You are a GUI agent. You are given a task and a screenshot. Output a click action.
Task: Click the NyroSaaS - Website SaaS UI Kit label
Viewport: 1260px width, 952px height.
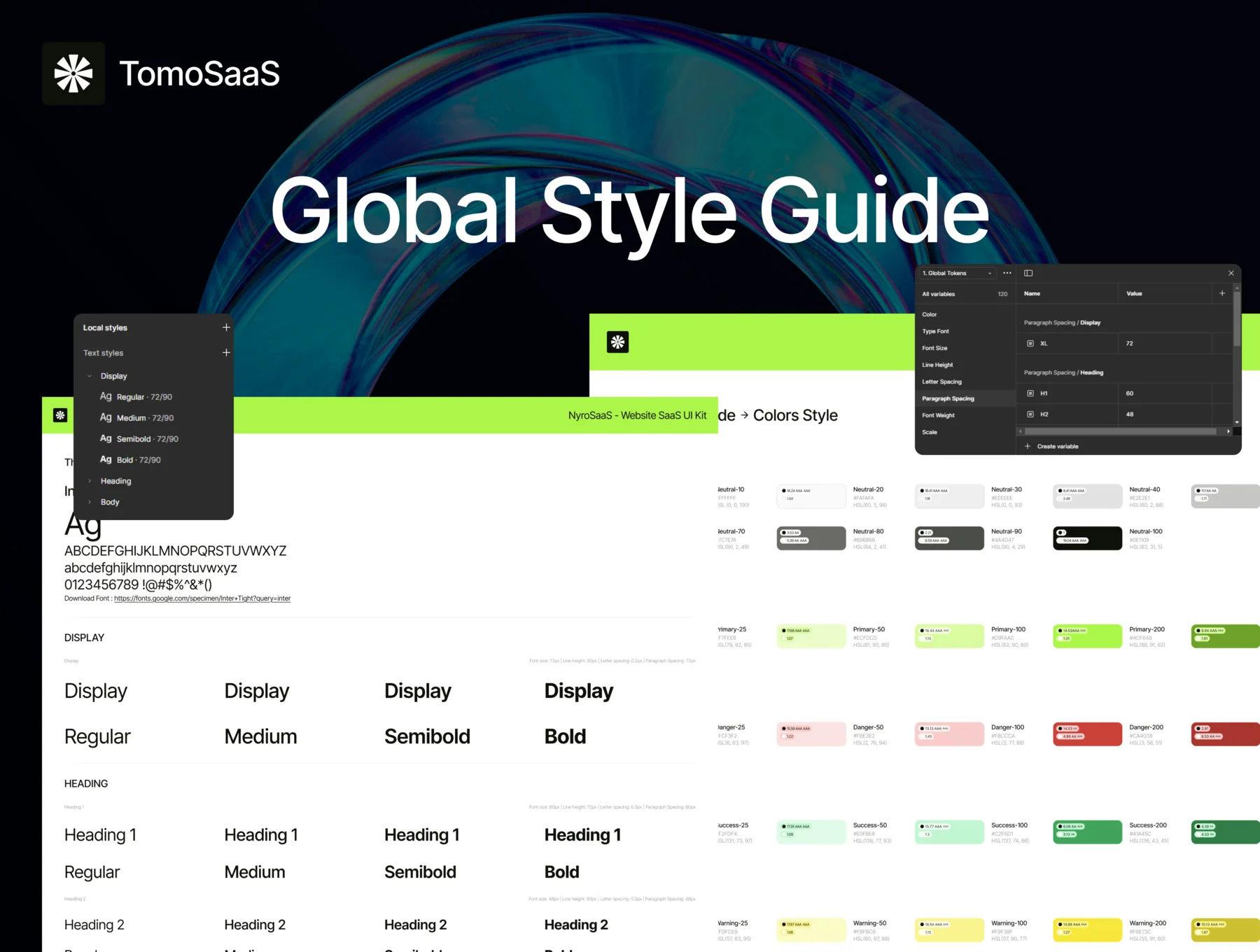tap(637, 415)
